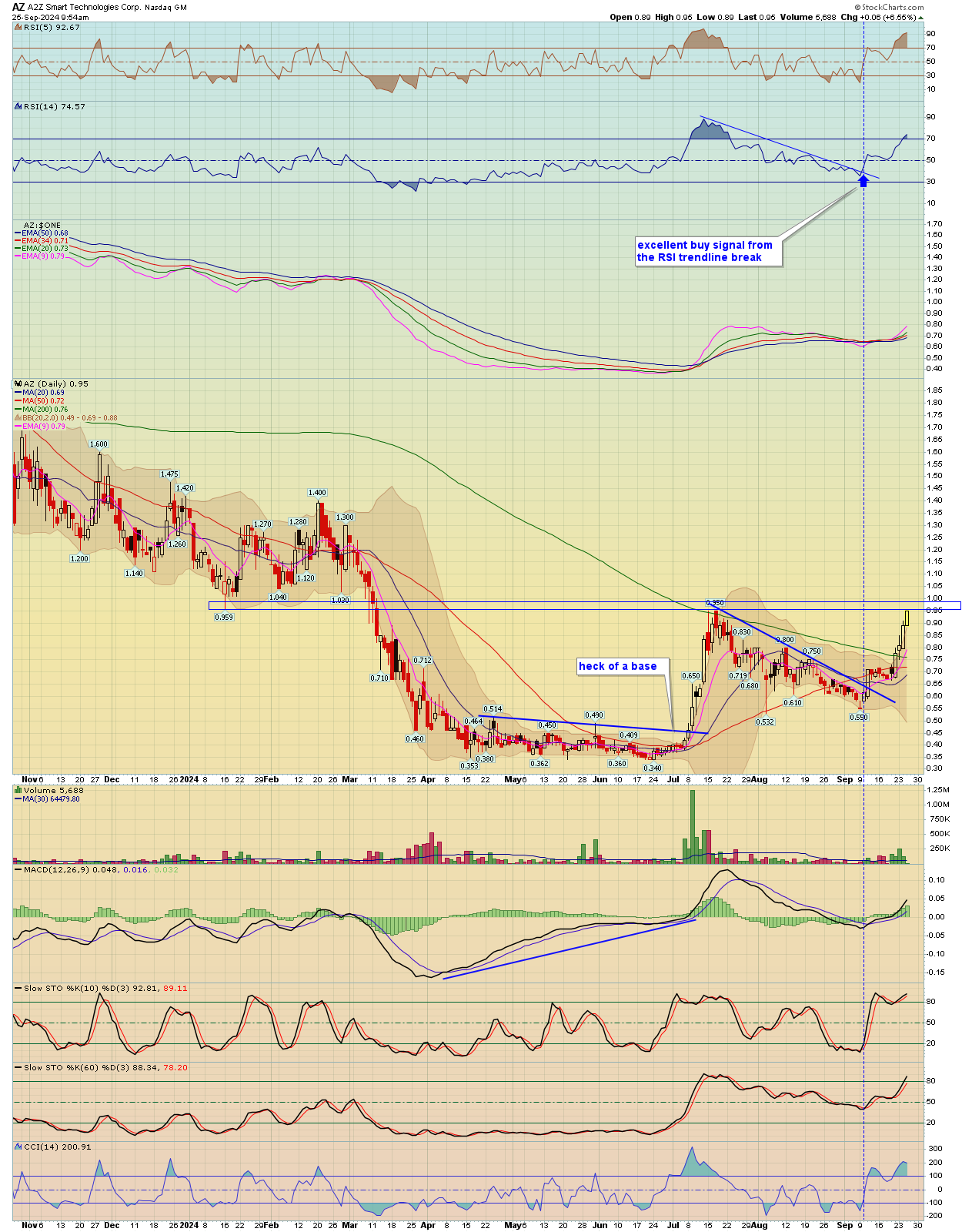Click the 0.514 price label
The image size is (962, 1232).
tap(493, 709)
